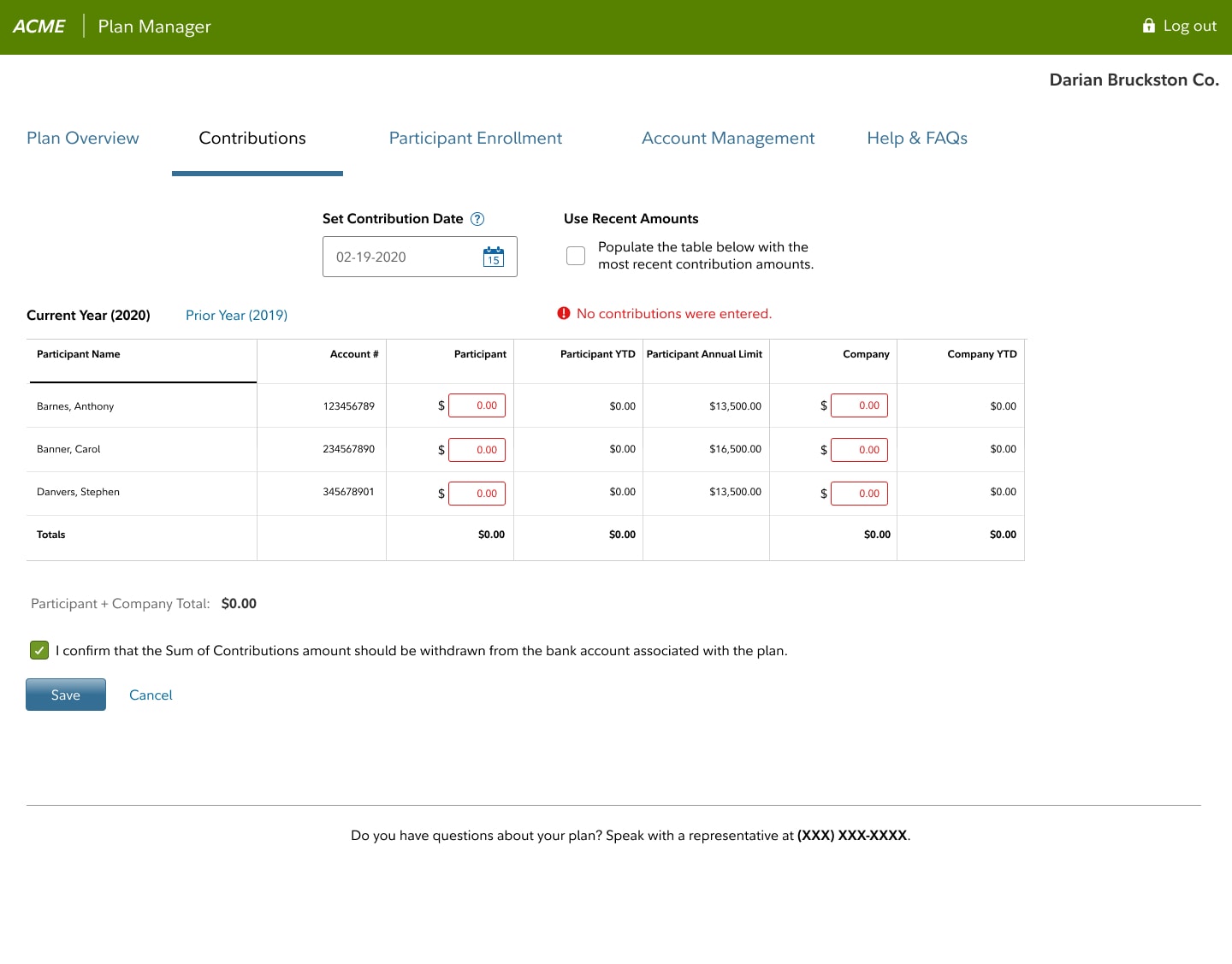Screen dimensions: 1232x964
Task: Select account number 123456789
Action: pos(349,406)
